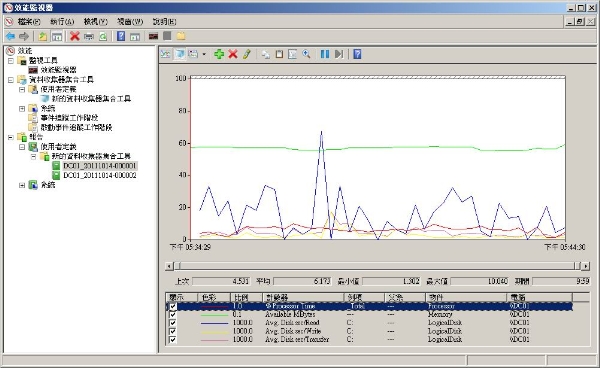Toggle the highlight pen icon
The width and height of the screenshot is (600, 368).
pyautogui.click(x=246, y=54)
